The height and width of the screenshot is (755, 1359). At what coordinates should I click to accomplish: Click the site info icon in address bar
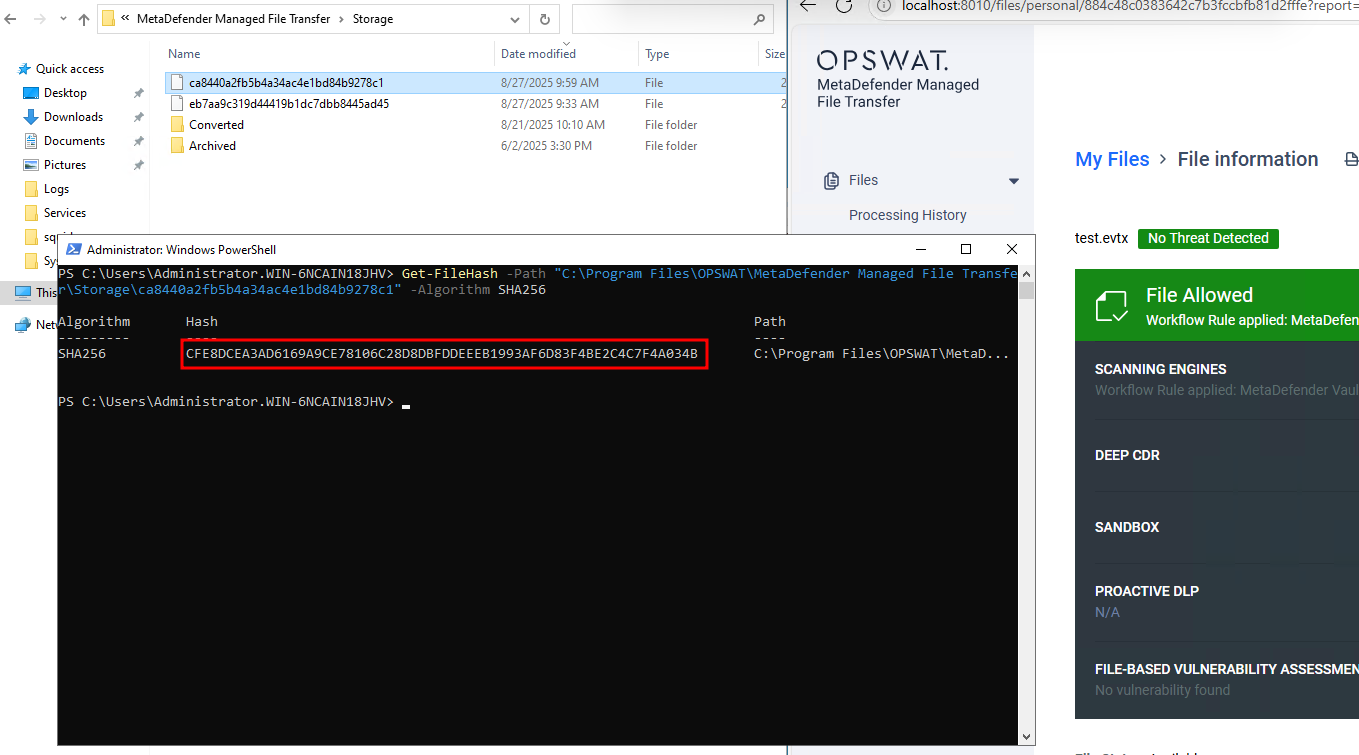(x=883, y=6)
